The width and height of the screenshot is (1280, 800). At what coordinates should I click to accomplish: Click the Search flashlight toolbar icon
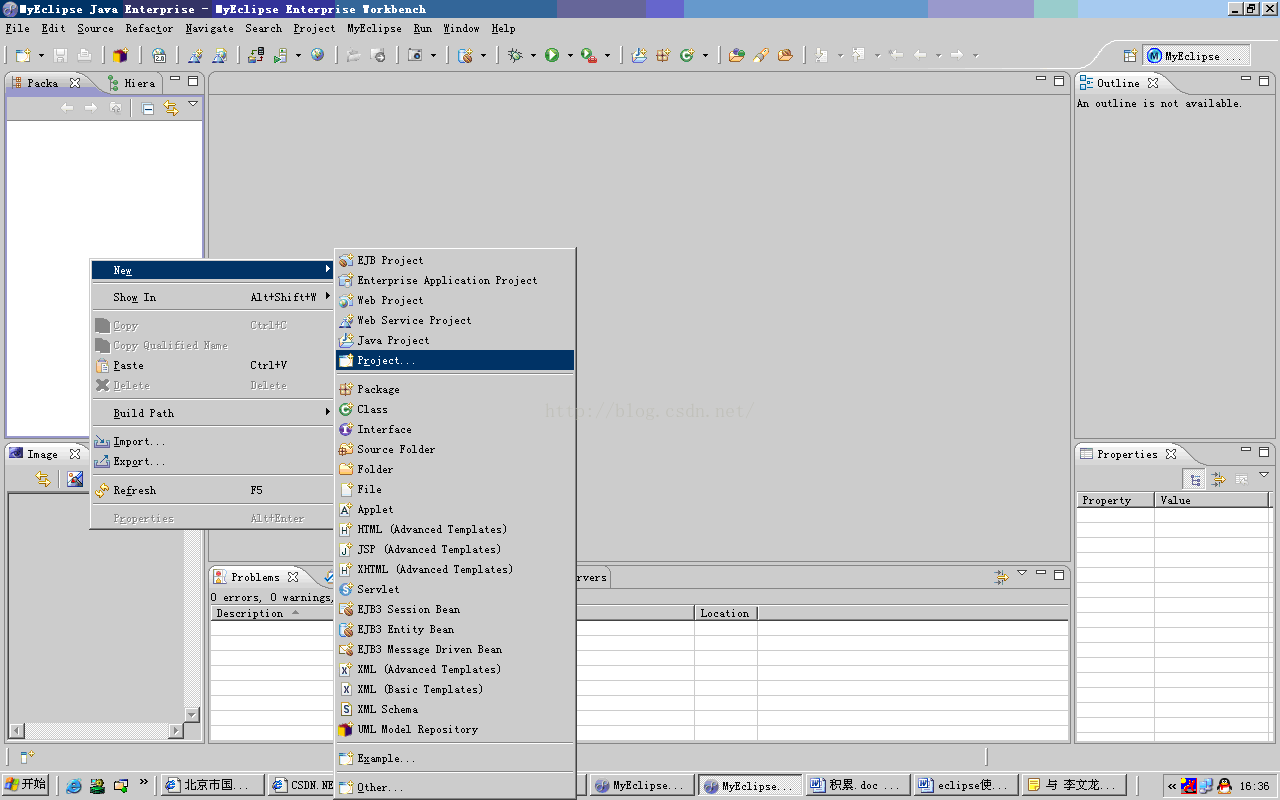tap(761, 56)
